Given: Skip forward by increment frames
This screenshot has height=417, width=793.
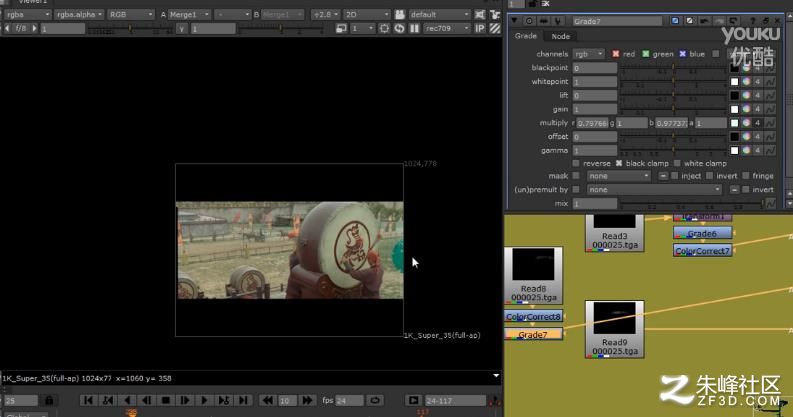Looking at the screenshot, I should pos(307,400).
